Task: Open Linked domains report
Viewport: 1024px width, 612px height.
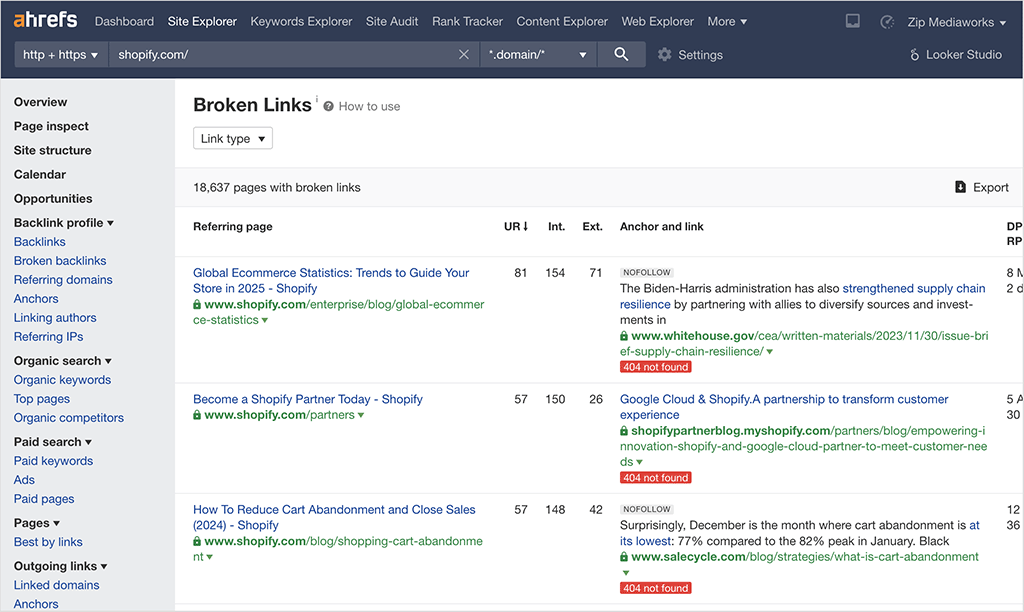Action: [x=57, y=585]
